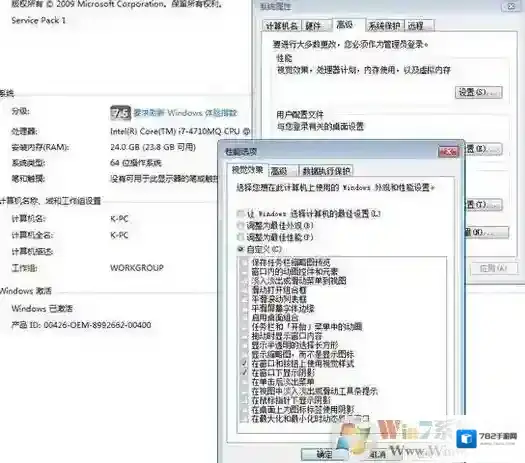Viewport: 525px width, 463px height.
Task: Click the Windows 已激活 status text
Action: coord(42,308)
